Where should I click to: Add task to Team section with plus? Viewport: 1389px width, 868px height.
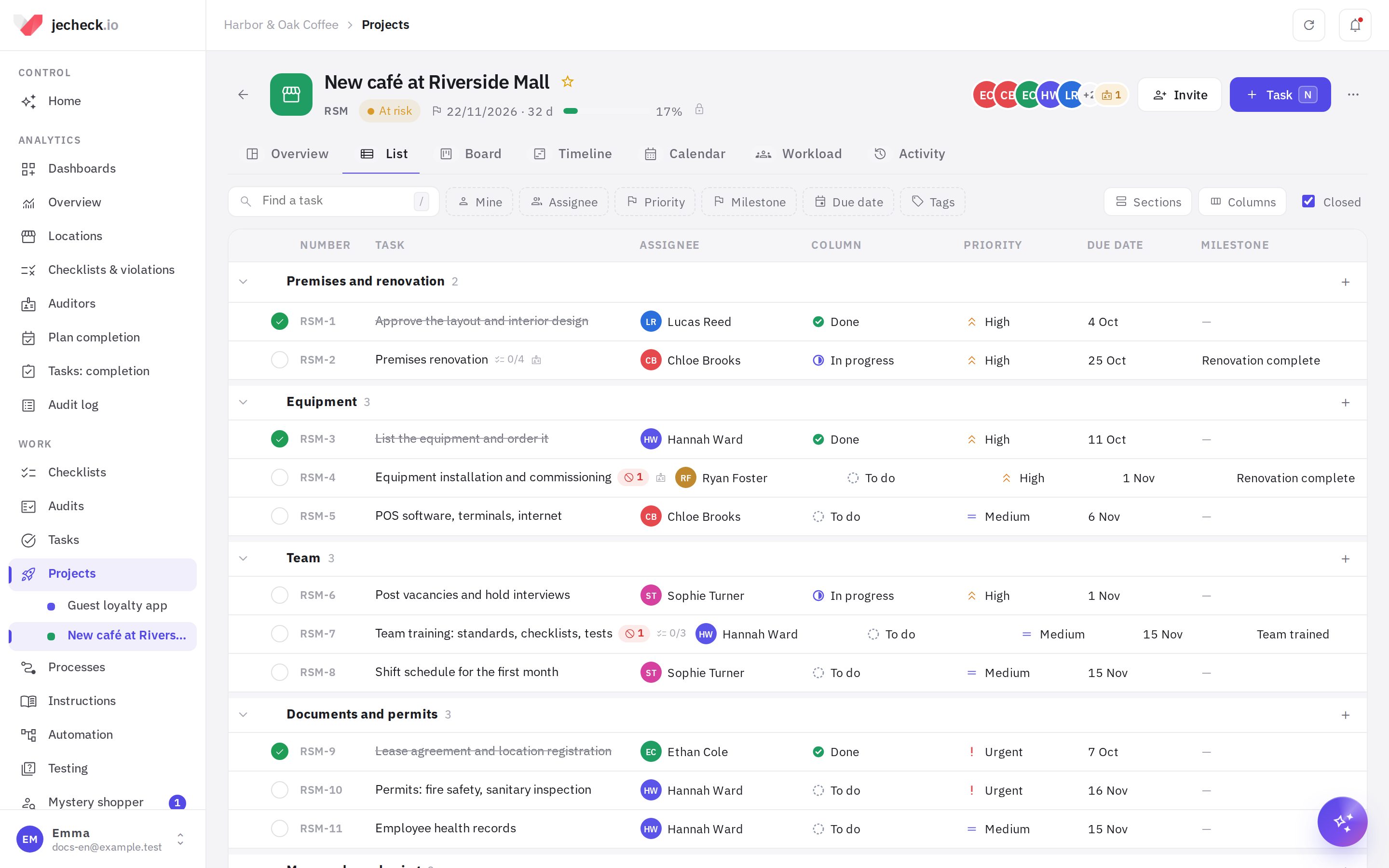[1346, 558]
